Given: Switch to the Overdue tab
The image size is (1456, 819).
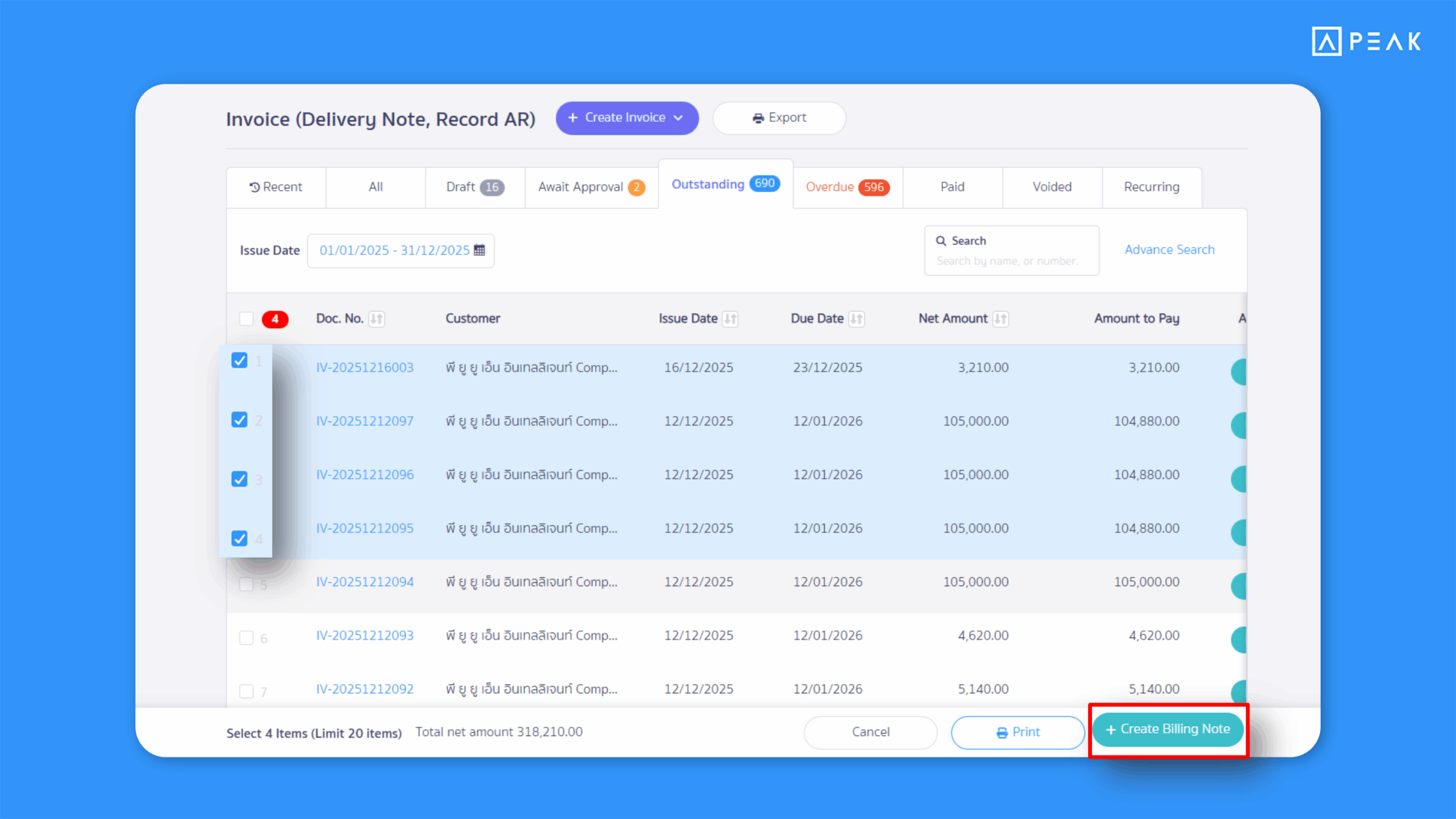Looking at the screenshot, I should pyautogui.click(x=847, y=187).
